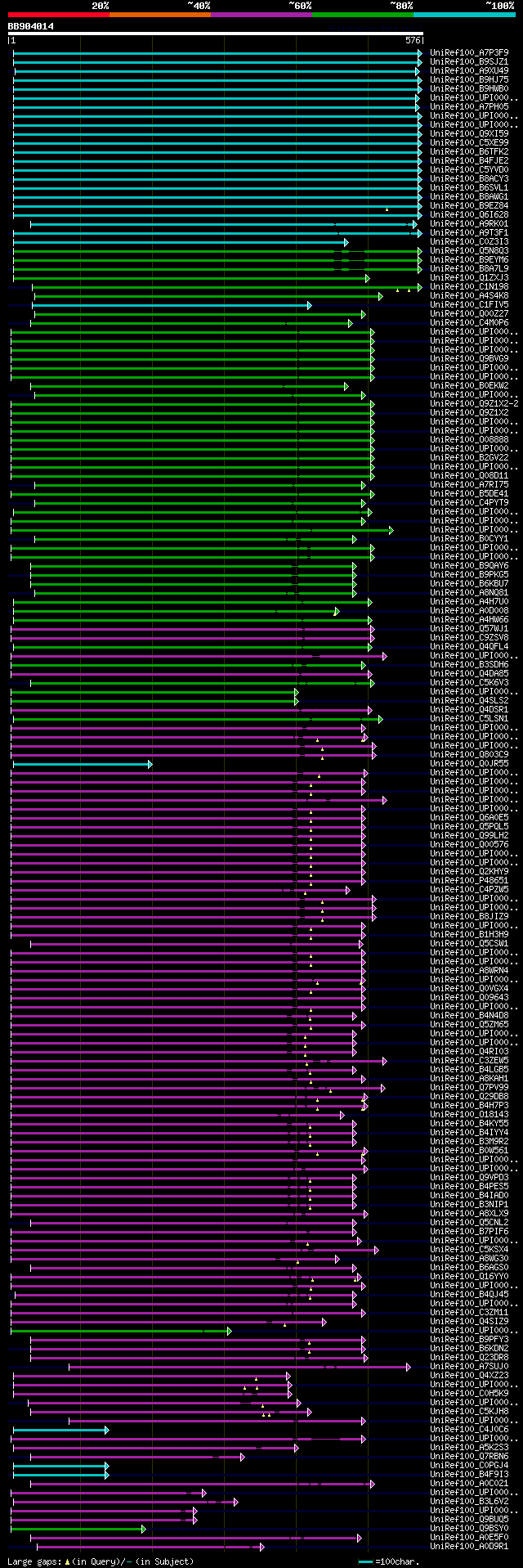The width and height of the screenshot is (523, 1568).
Task: Click the purple alignment bar for UniRef100_A7SUJ0
Action: click(239, 1366)
